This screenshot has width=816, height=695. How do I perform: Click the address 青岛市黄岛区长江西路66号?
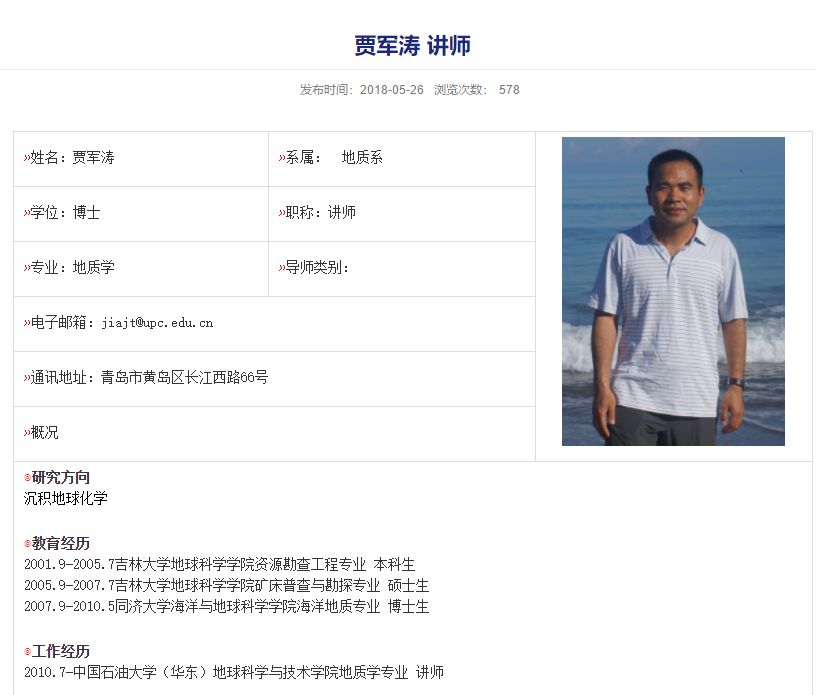coord(184,377)
